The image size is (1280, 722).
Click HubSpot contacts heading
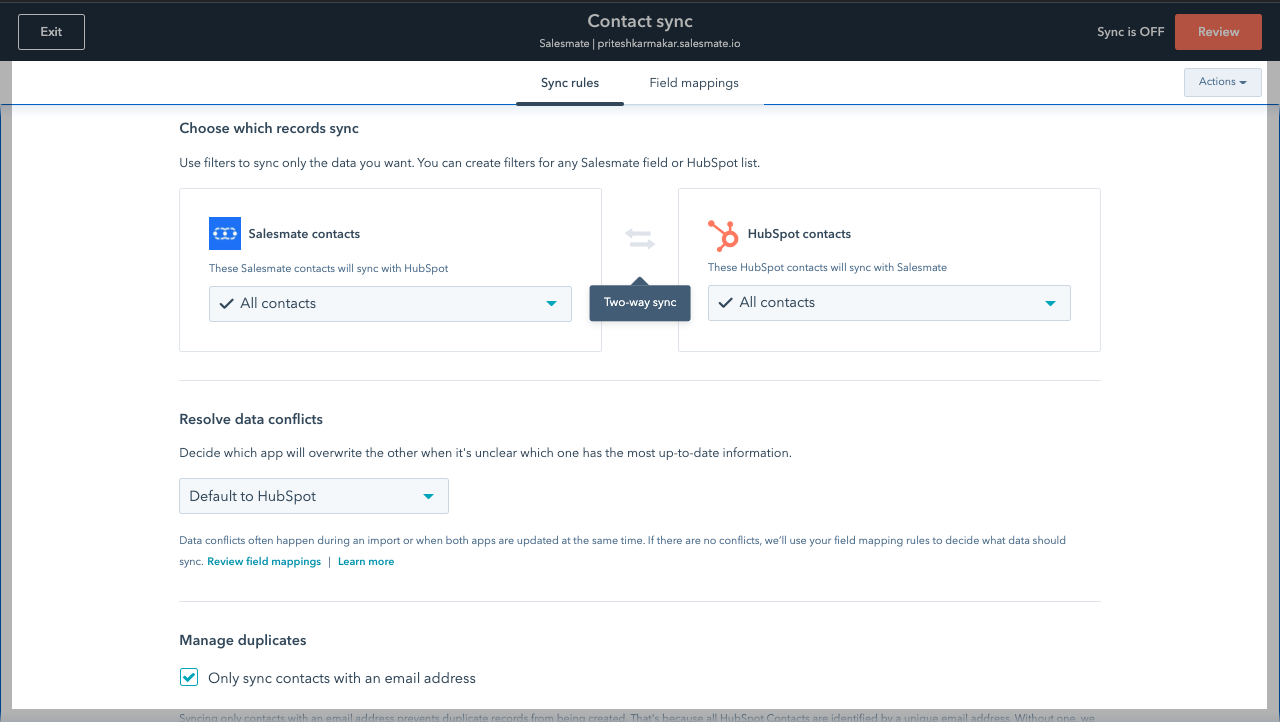click(799, 234)
